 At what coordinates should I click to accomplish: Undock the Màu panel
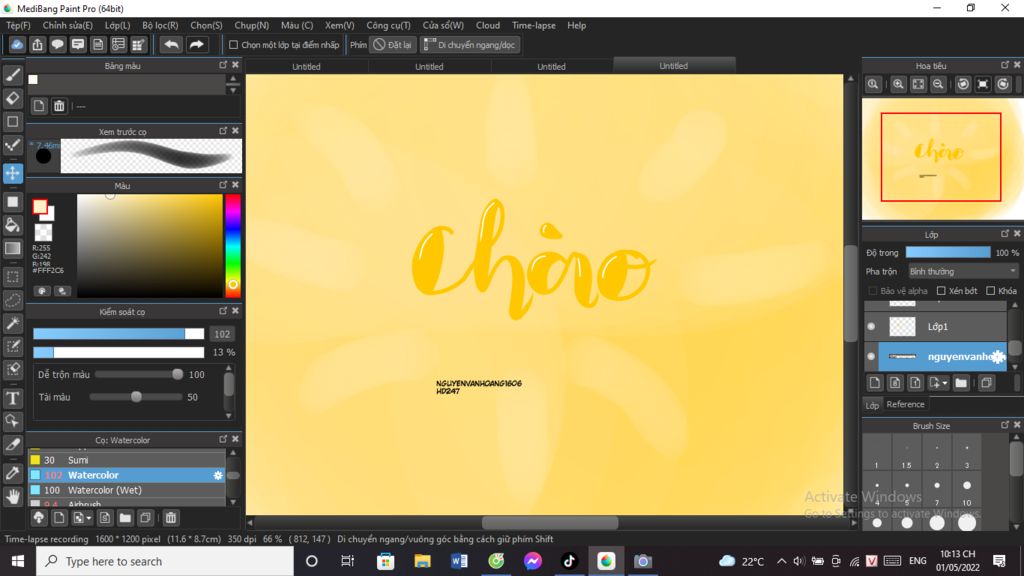tap(223, 185)
